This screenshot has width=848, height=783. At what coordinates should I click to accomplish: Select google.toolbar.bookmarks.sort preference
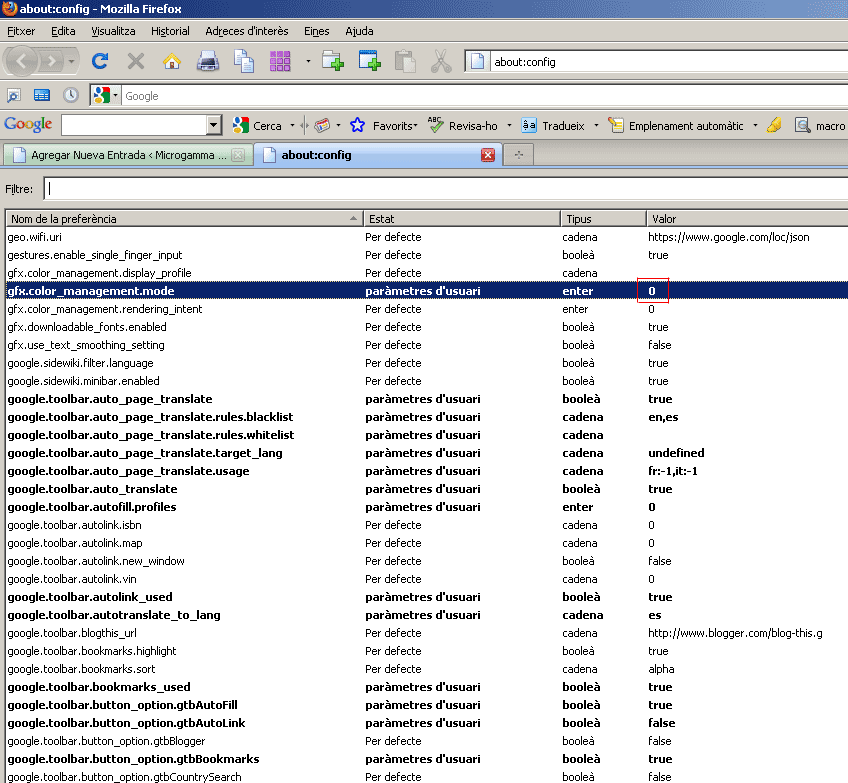(x=427, y=669)
